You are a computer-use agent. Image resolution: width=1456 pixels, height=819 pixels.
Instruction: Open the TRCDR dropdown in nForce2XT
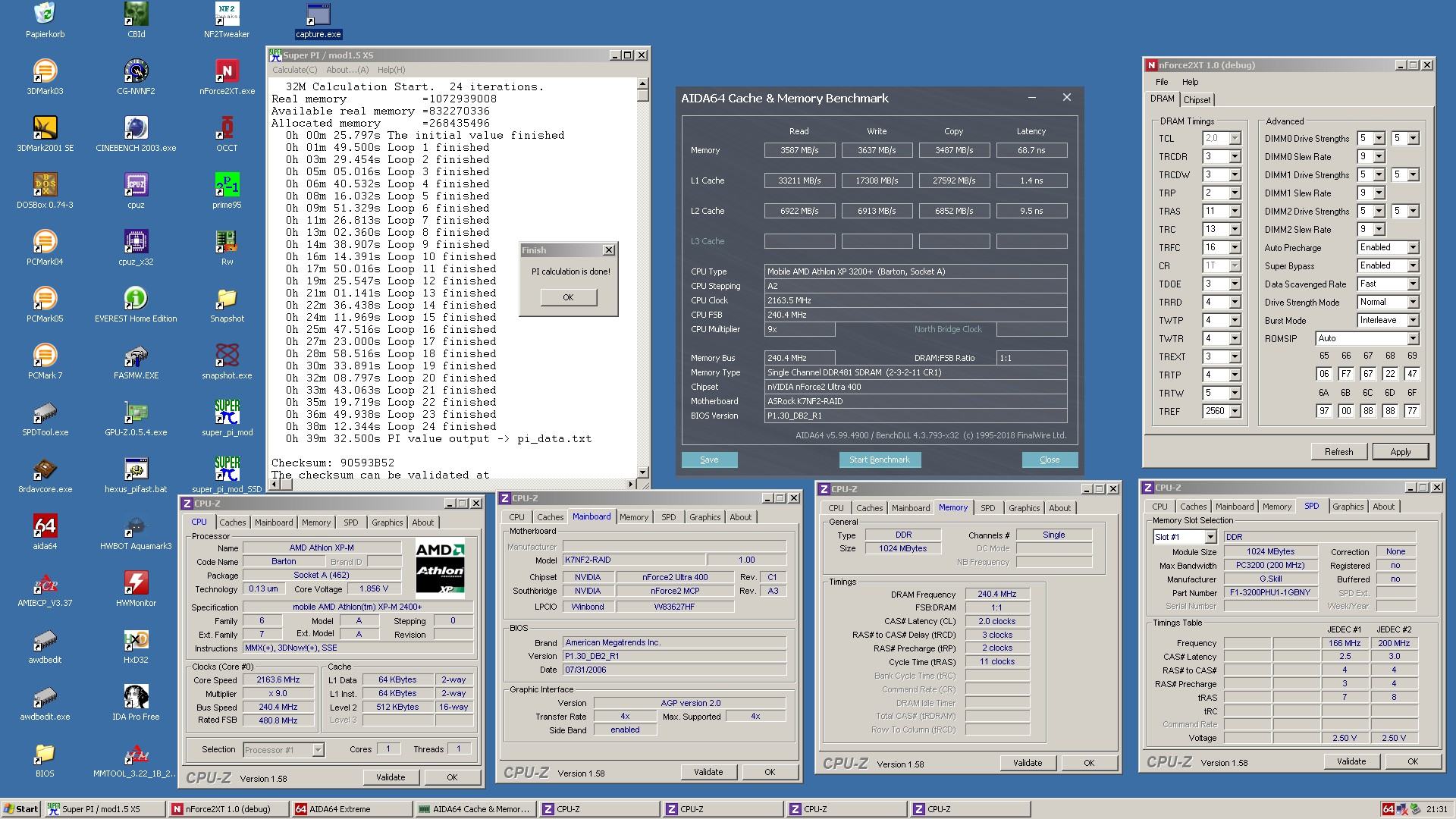coord(1235,156)
